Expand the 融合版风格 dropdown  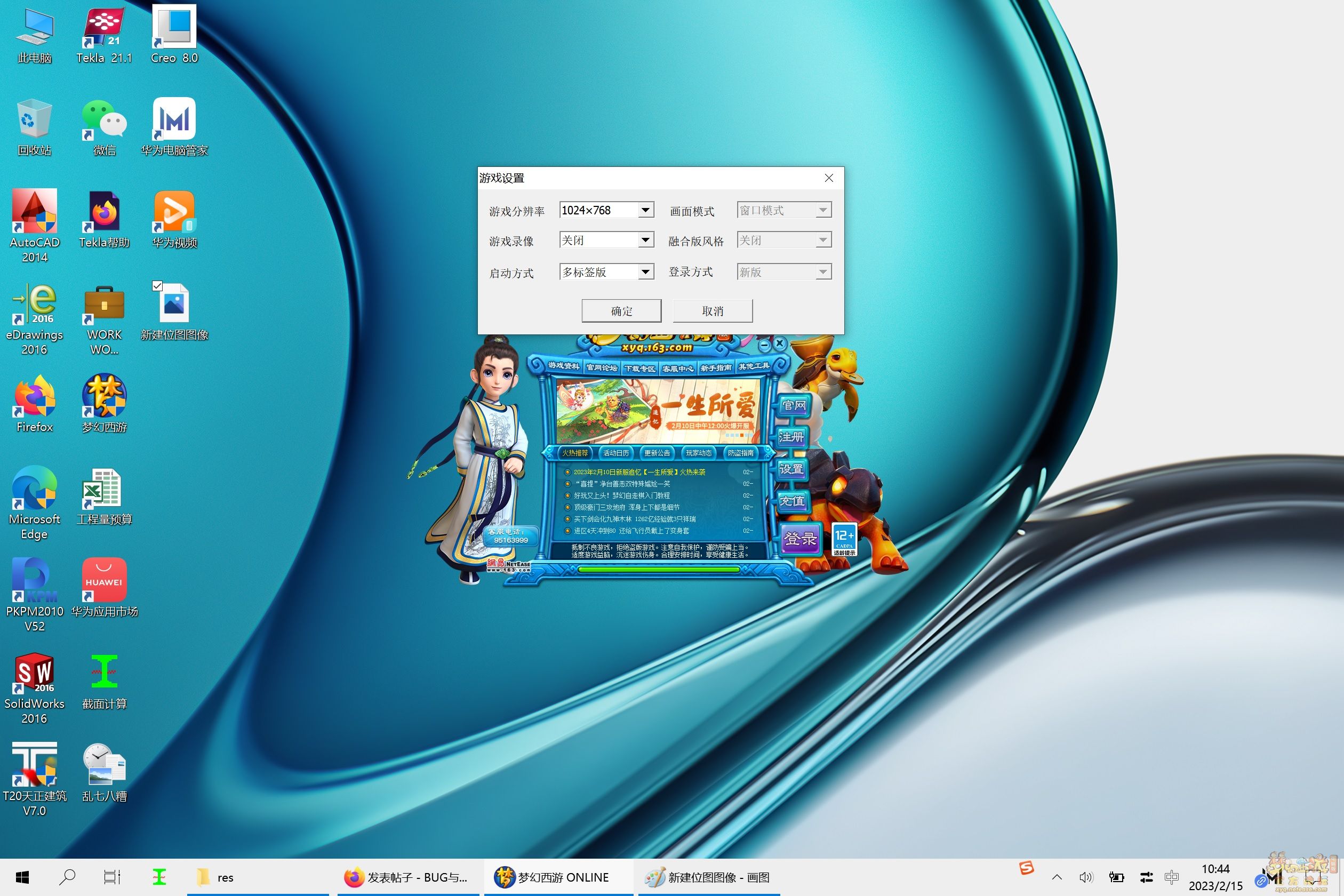[823, 239]
